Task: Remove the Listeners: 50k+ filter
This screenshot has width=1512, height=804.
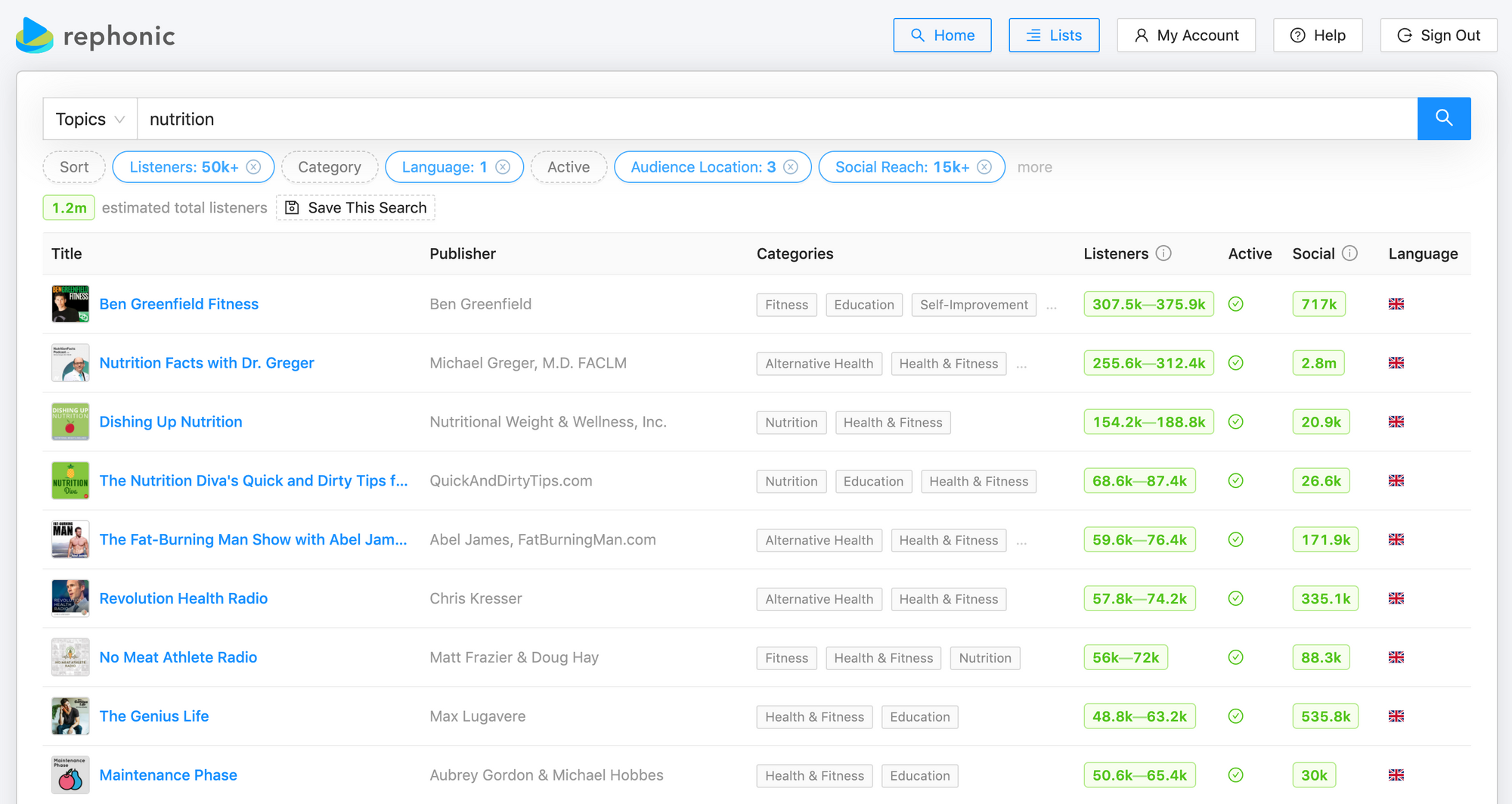Action: click(254, 167)
